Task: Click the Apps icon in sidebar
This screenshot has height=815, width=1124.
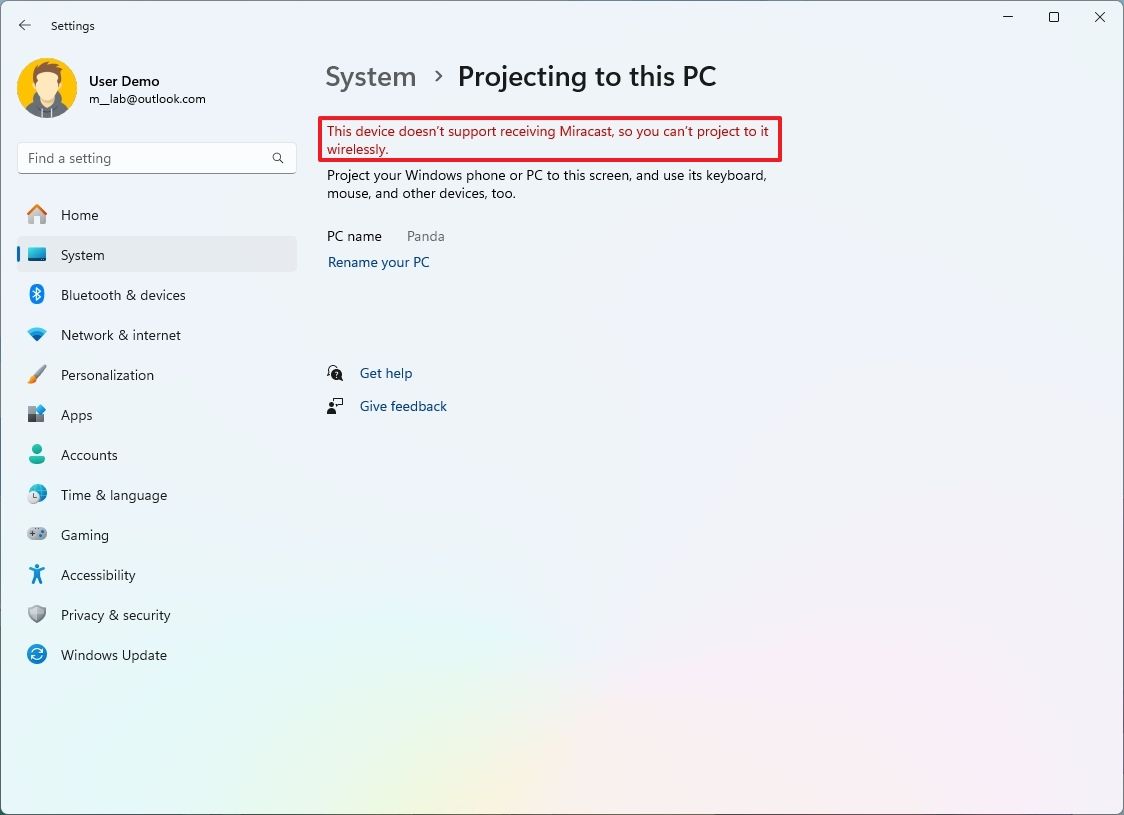Action: tap(37, 415)
